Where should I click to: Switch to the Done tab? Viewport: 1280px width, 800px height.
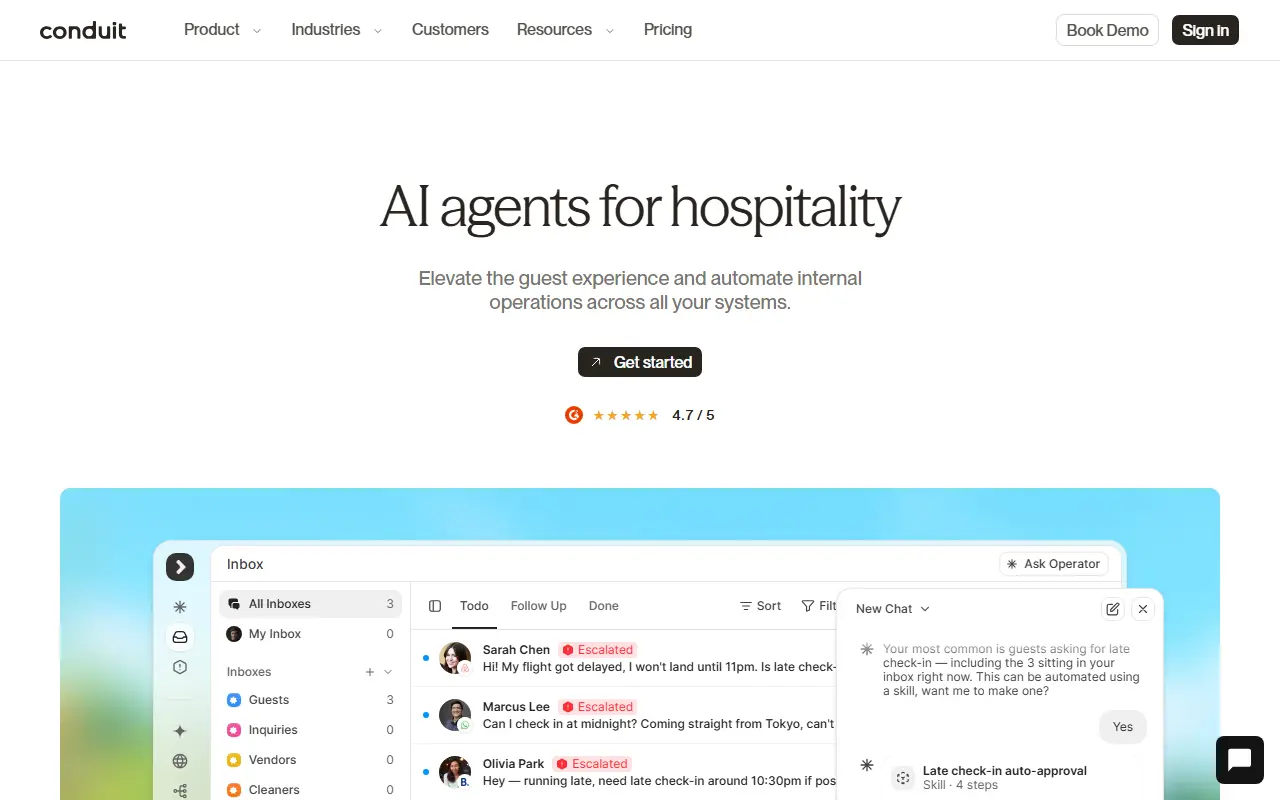[x=603, y=606]
